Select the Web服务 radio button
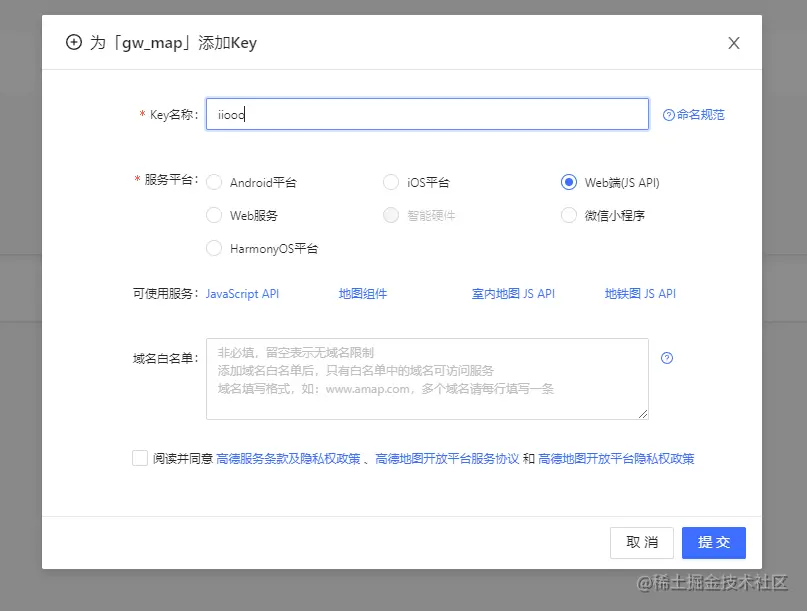 pos(214,215)
